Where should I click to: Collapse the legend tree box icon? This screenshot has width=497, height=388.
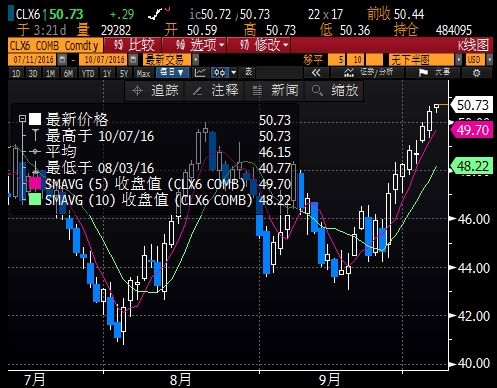click(x=22, y=118)
